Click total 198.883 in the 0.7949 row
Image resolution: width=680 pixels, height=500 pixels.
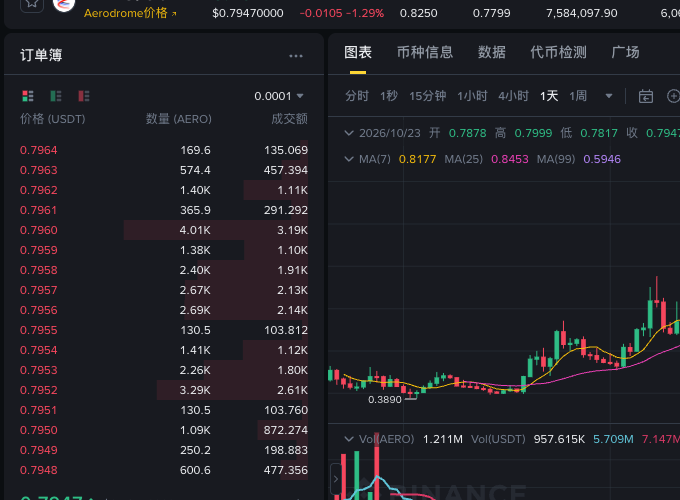[286, 450]
